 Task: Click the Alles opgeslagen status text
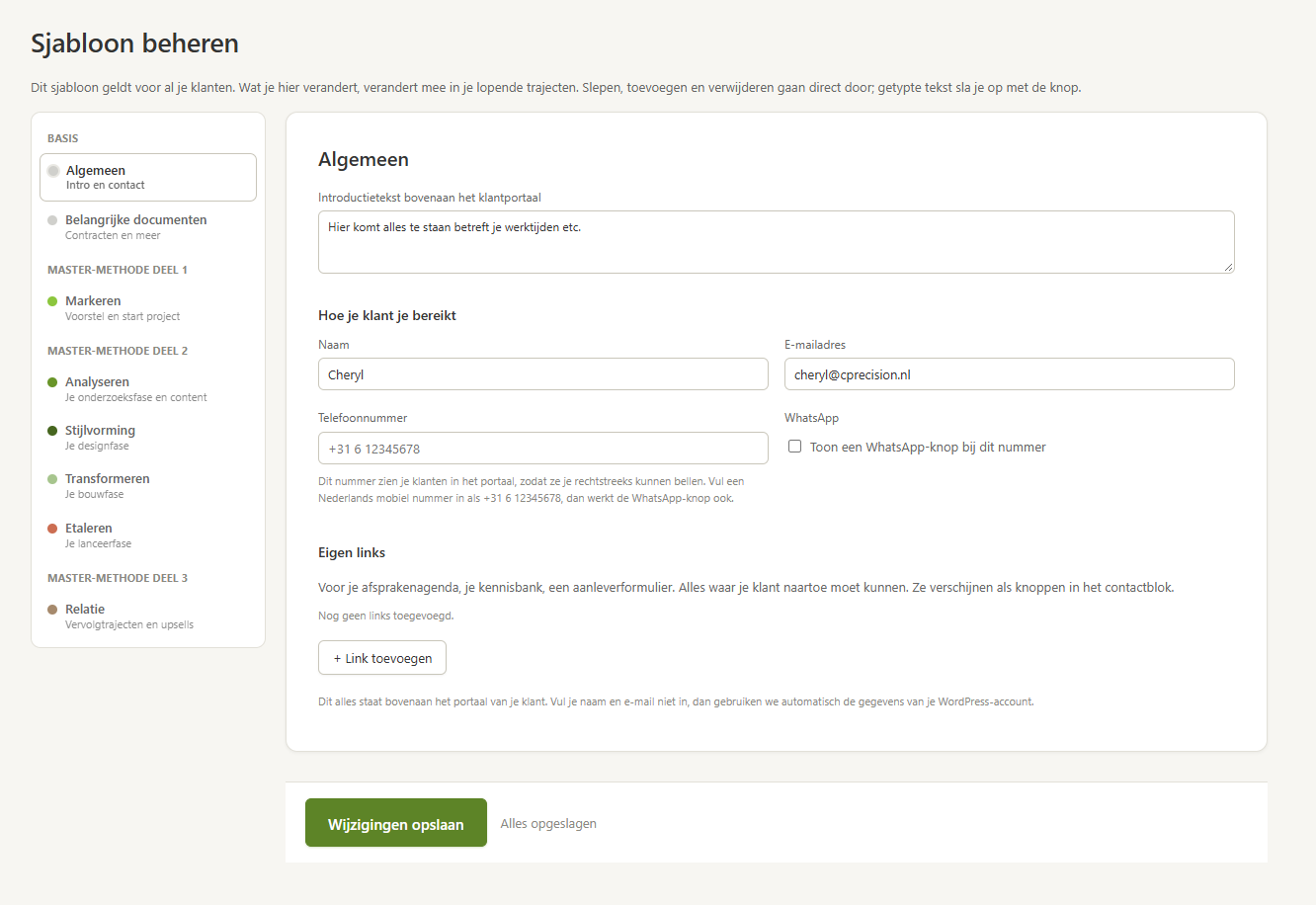click(548, 824)
